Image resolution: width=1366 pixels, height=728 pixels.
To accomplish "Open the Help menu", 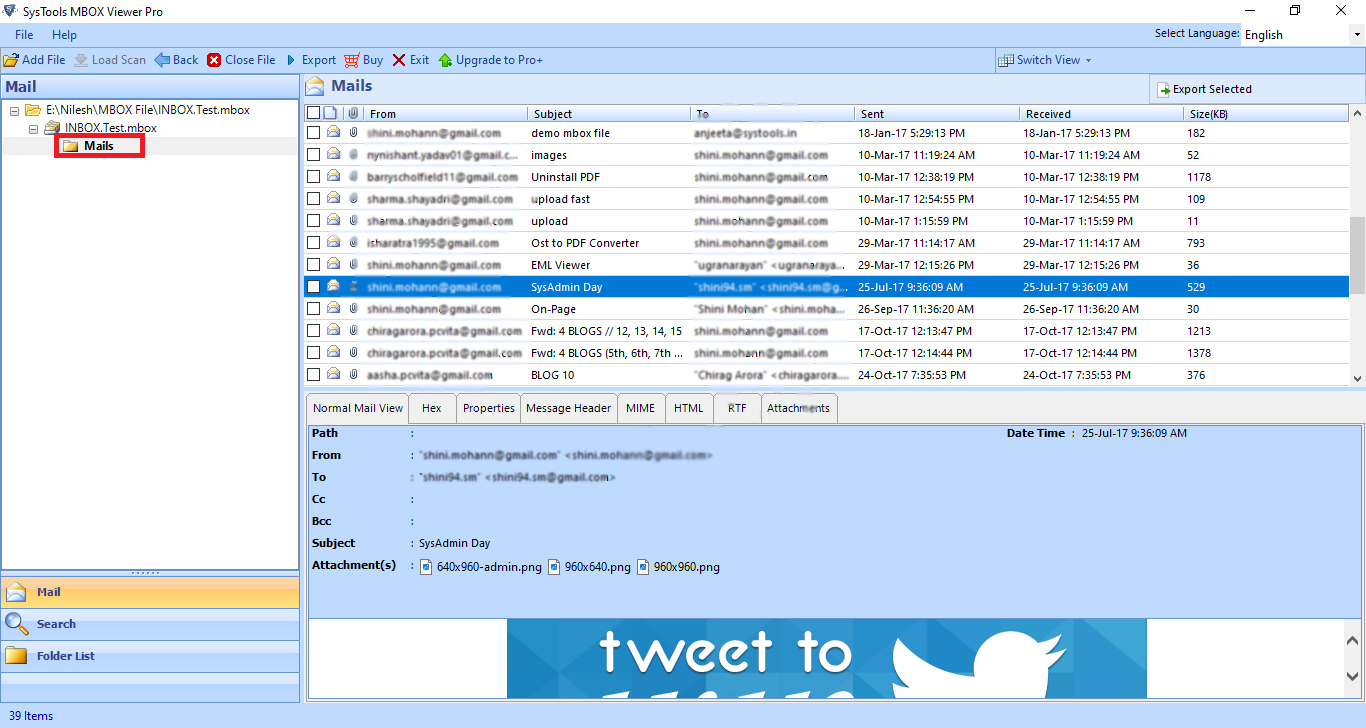I will coord(64,35).
